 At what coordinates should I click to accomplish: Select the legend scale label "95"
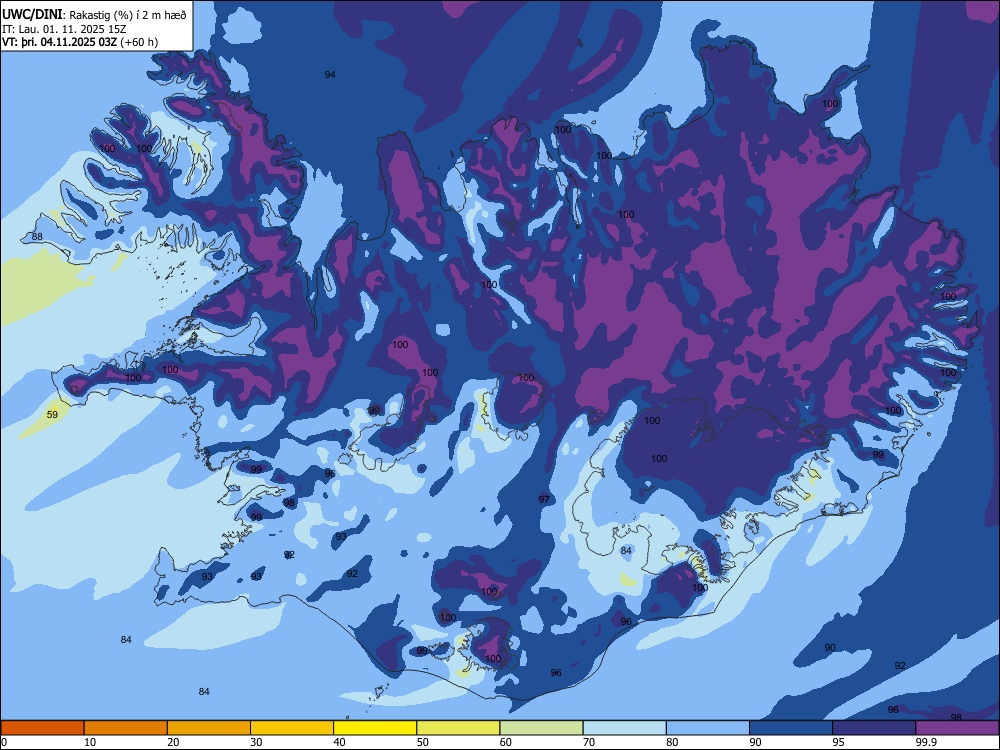[839, 742]
